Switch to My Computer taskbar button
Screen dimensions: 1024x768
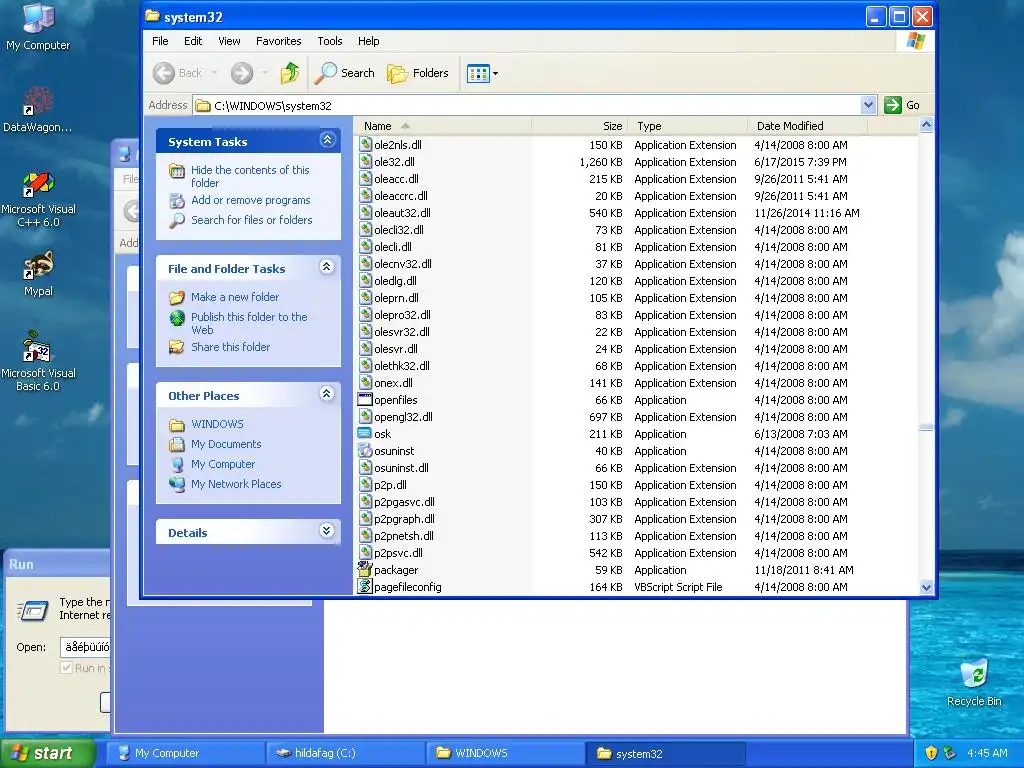pyautogui.click(x=185, y=753)
